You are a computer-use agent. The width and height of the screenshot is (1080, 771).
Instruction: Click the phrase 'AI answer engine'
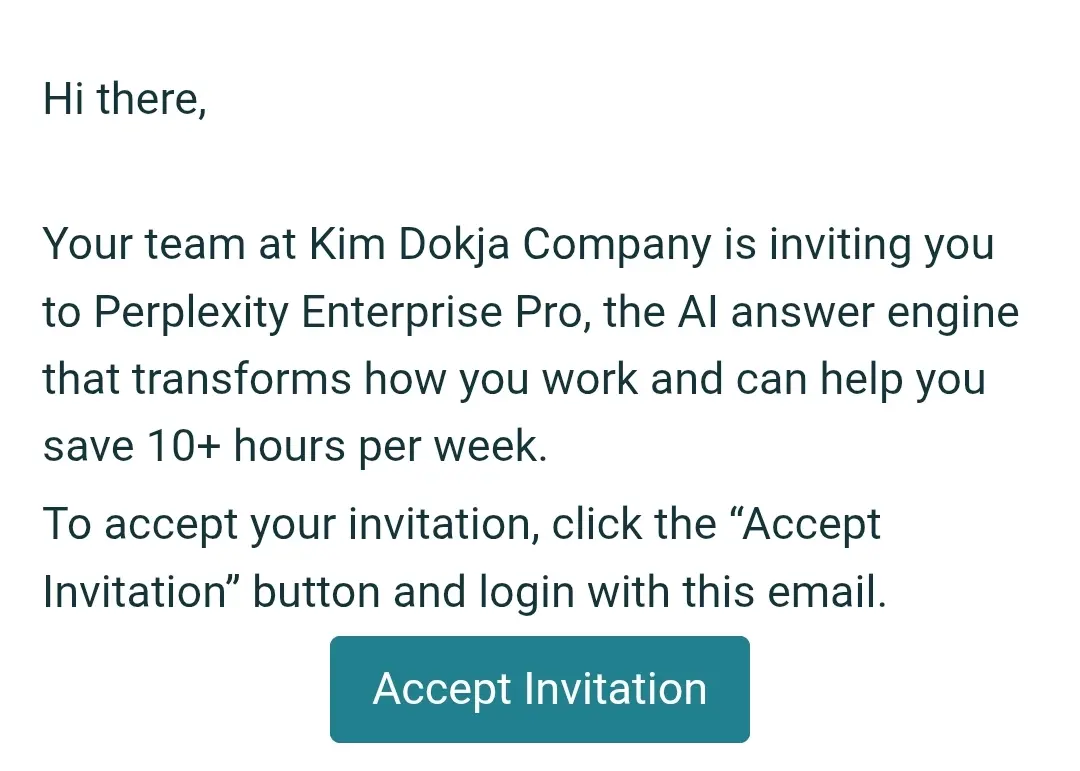click(848, 312)
